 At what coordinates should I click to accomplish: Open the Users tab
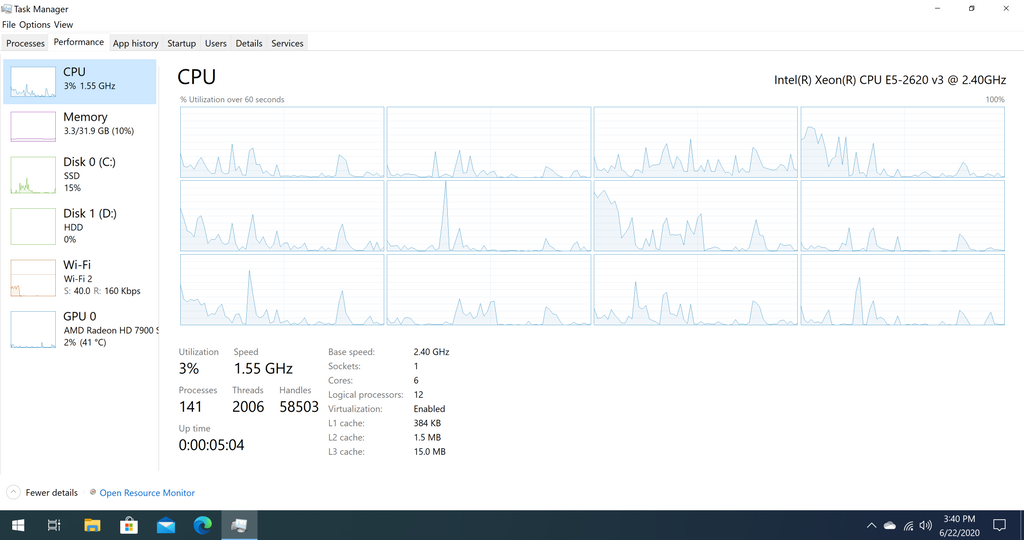tap(216, 43)
